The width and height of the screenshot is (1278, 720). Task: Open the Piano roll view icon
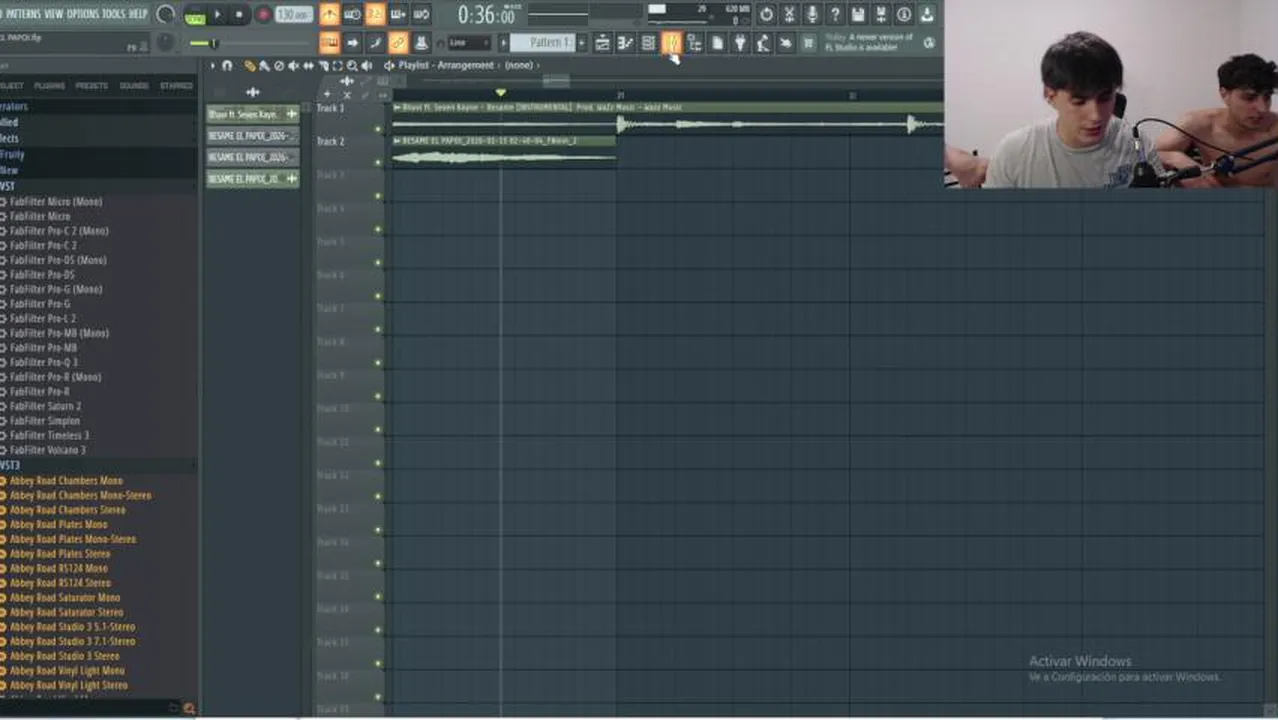click(x=625, y=43)
